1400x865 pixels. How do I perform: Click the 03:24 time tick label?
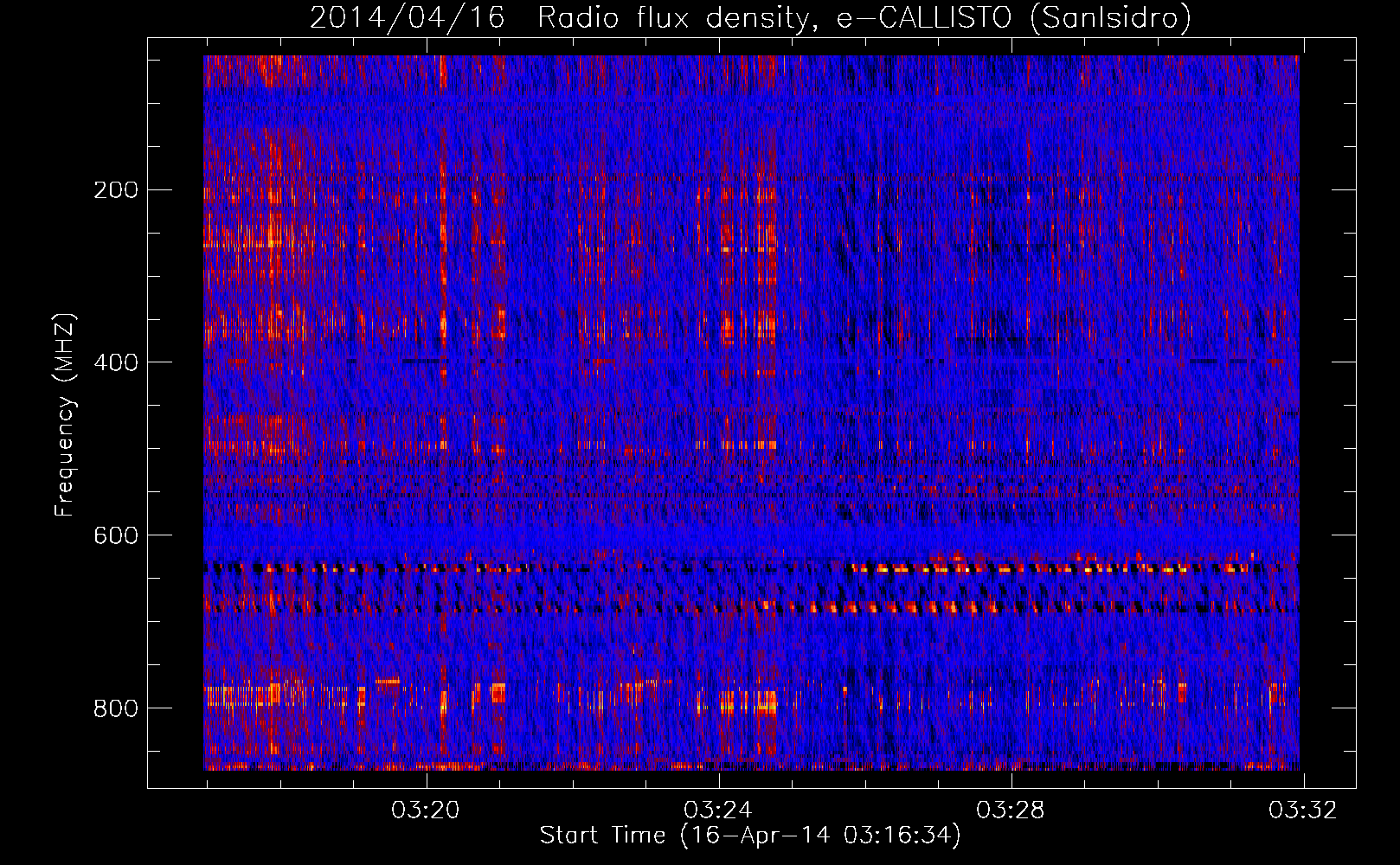[x=718, y=811]
